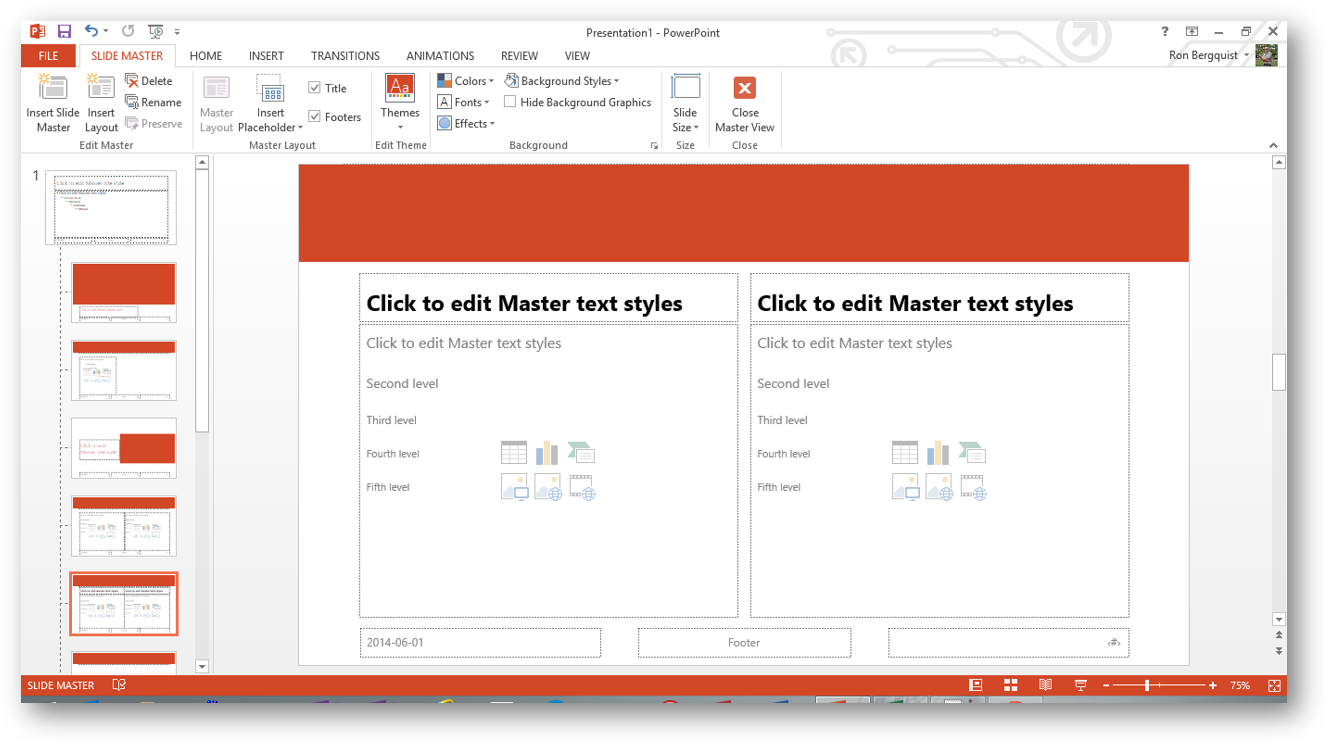Viewport: 1328px width, 744px height.
Task: Select the title slide layout thumbnail
Action: coord(123,293)
